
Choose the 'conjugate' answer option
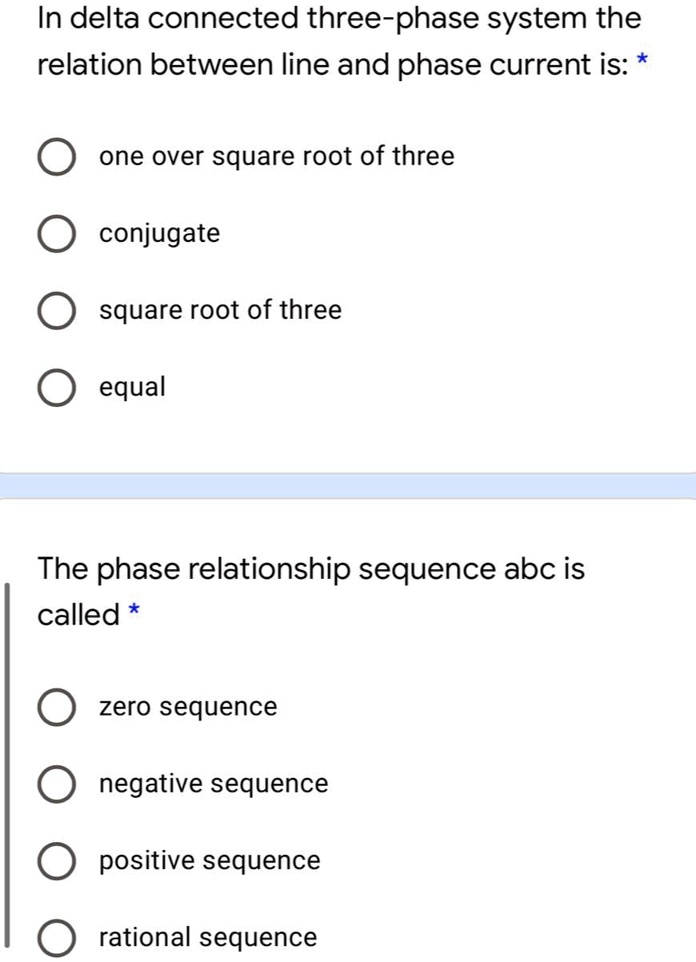coord(57,234)
